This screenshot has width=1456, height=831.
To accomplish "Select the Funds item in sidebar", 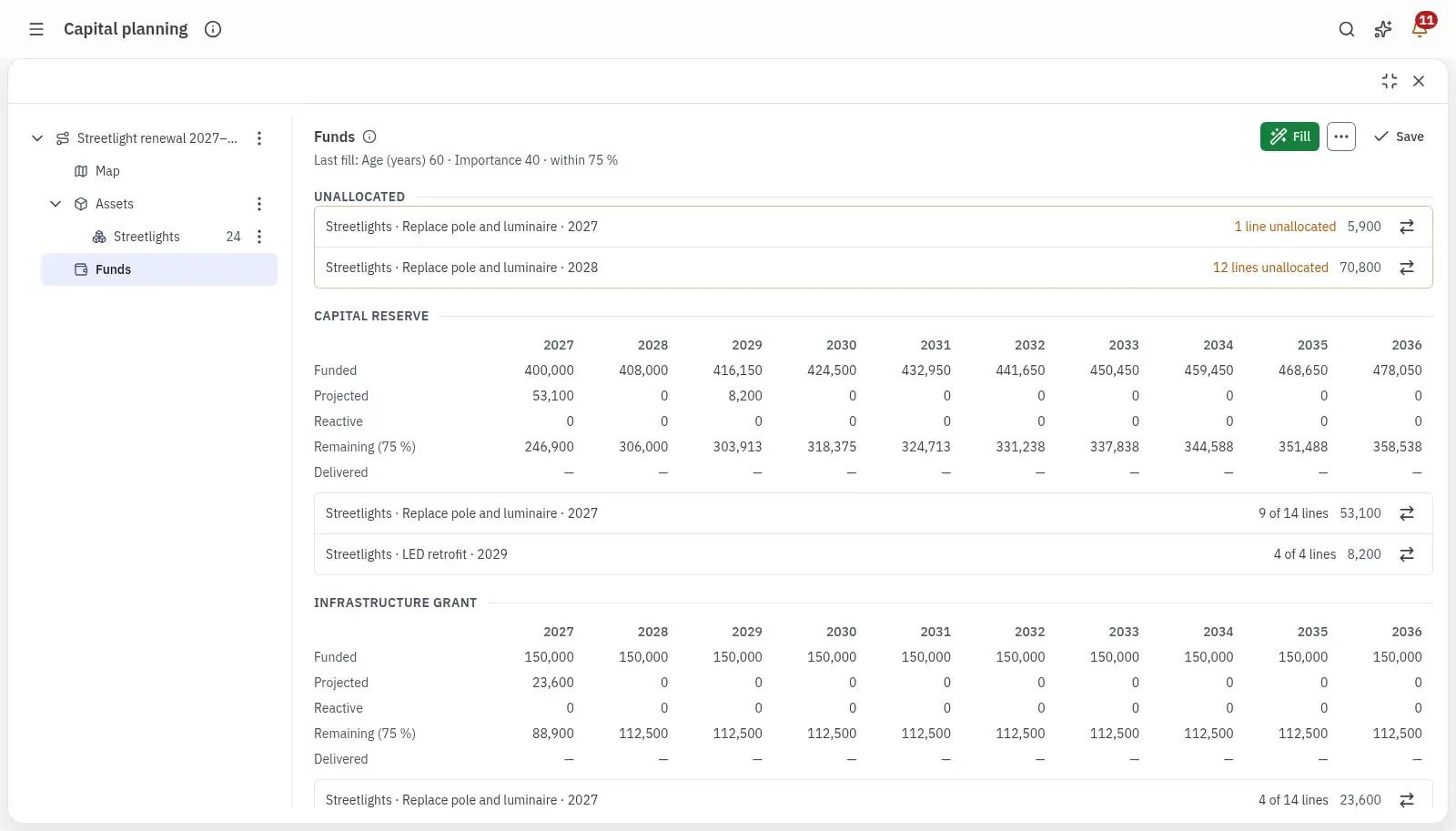I will [x=159, y=269].
